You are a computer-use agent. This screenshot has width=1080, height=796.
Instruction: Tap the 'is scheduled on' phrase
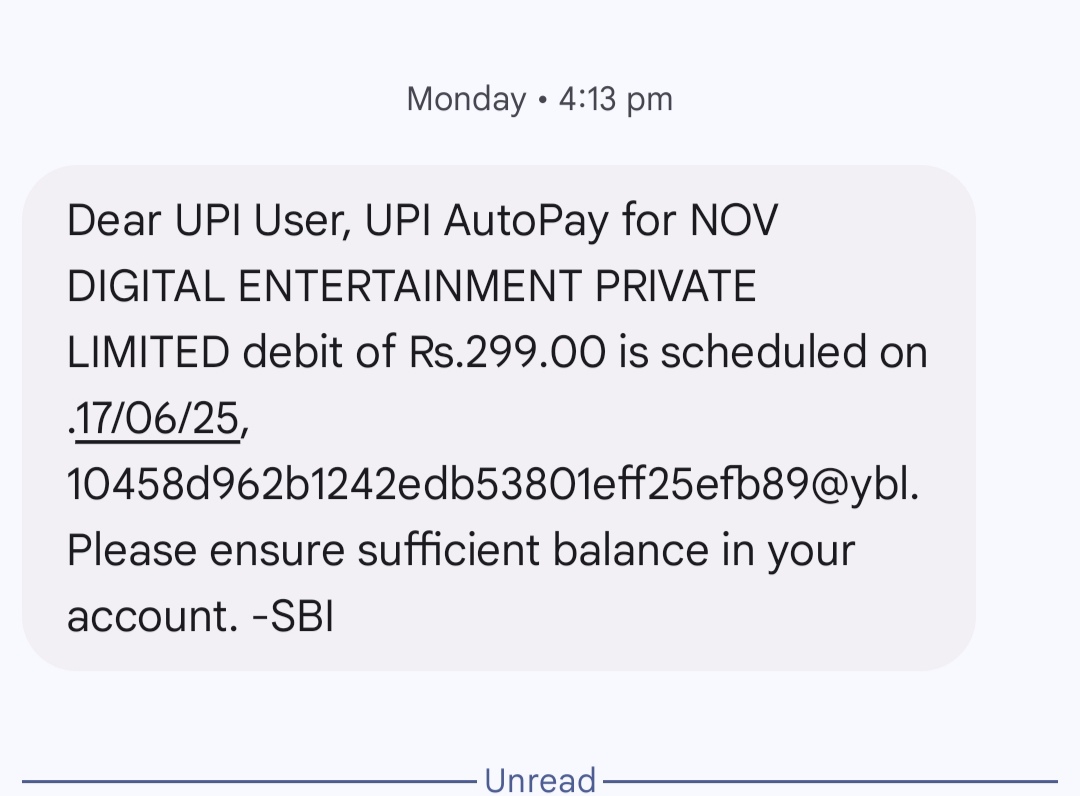coord(772,354)
